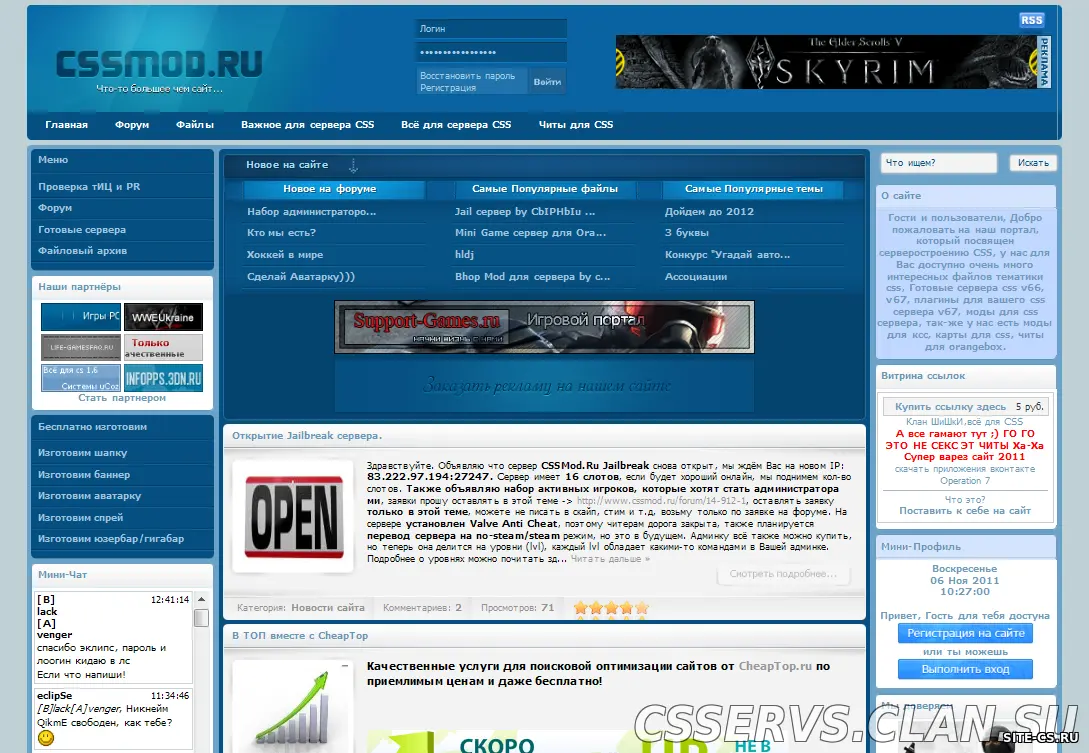Image resolution: width=1089 pixels, height=753 pixels.
Task: Focus the Логин input field
Action: (490, 29)
